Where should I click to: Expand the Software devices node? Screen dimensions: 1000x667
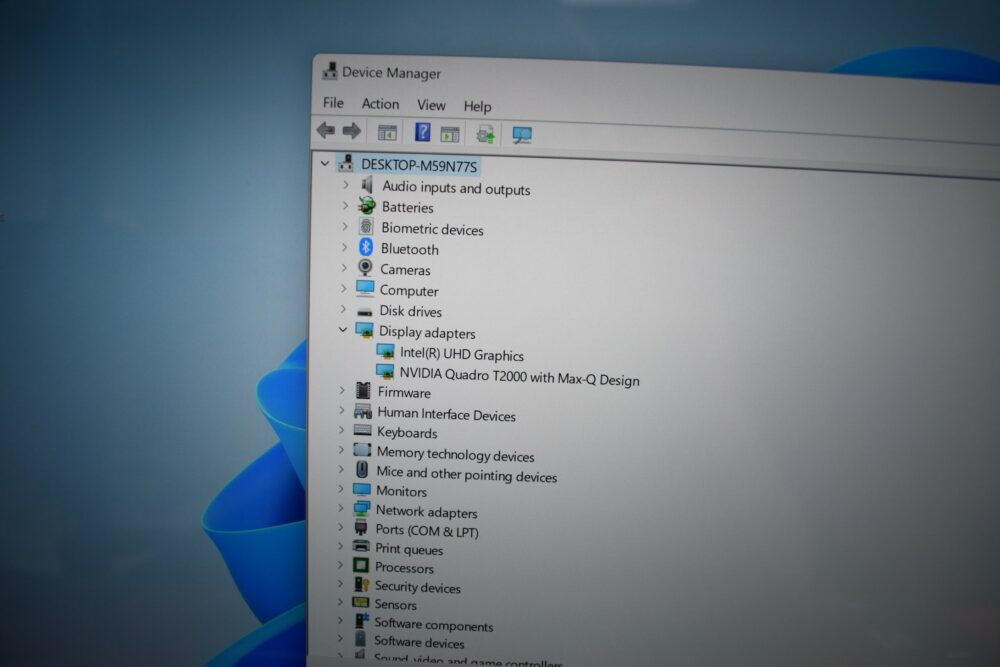(x=340, y=638)
